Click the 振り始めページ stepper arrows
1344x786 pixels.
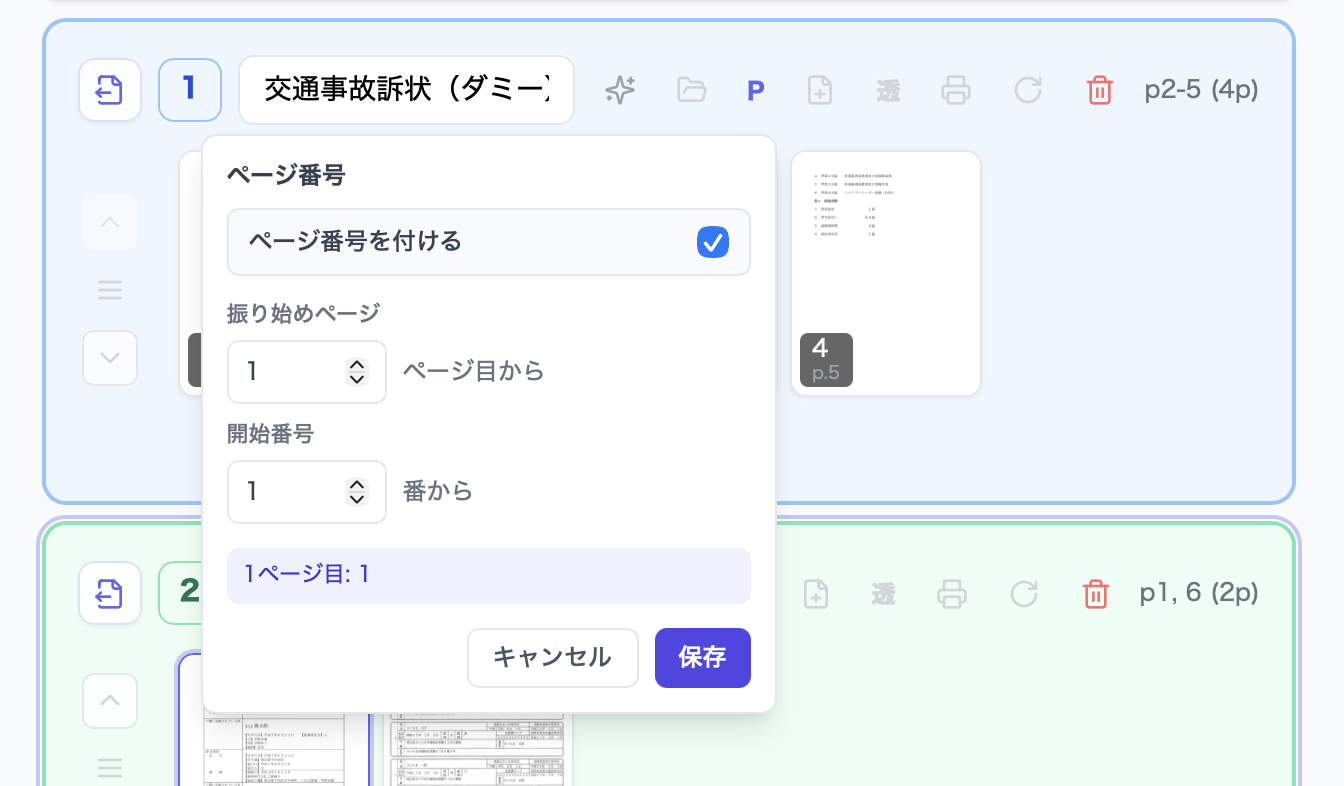(357, 372)
